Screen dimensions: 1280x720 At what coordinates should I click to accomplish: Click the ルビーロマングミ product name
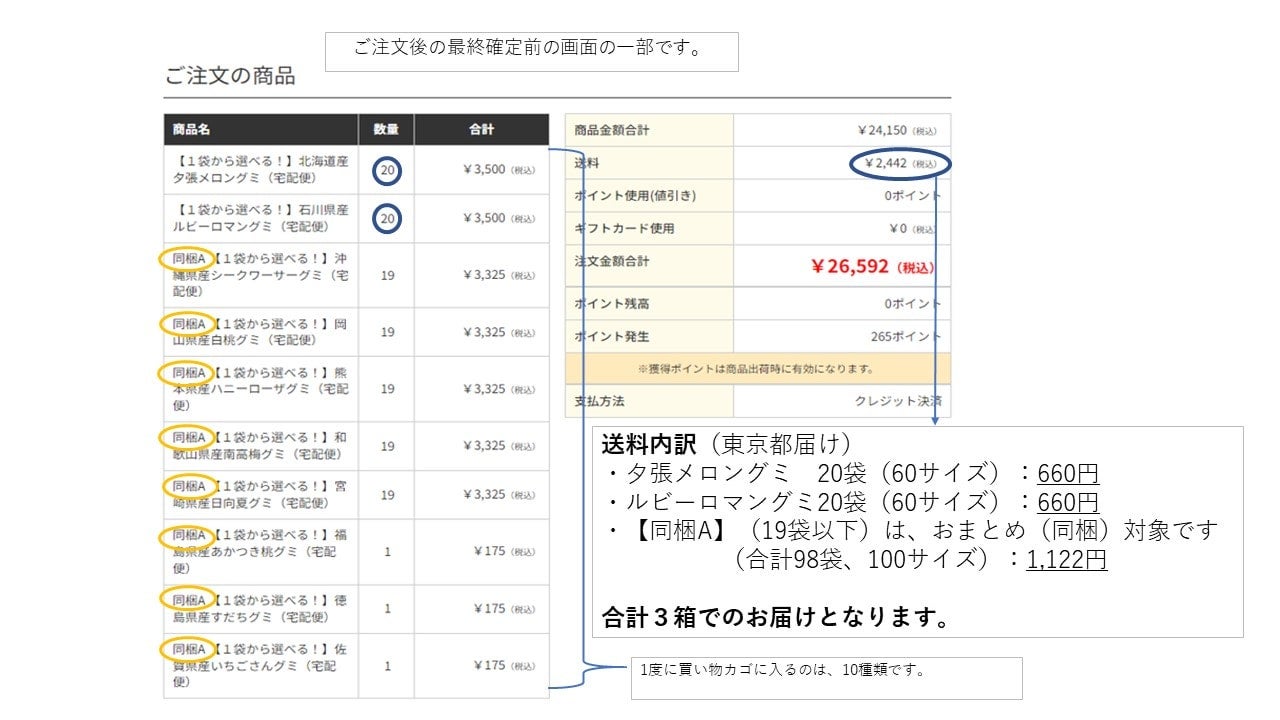[x=261, y=218]
